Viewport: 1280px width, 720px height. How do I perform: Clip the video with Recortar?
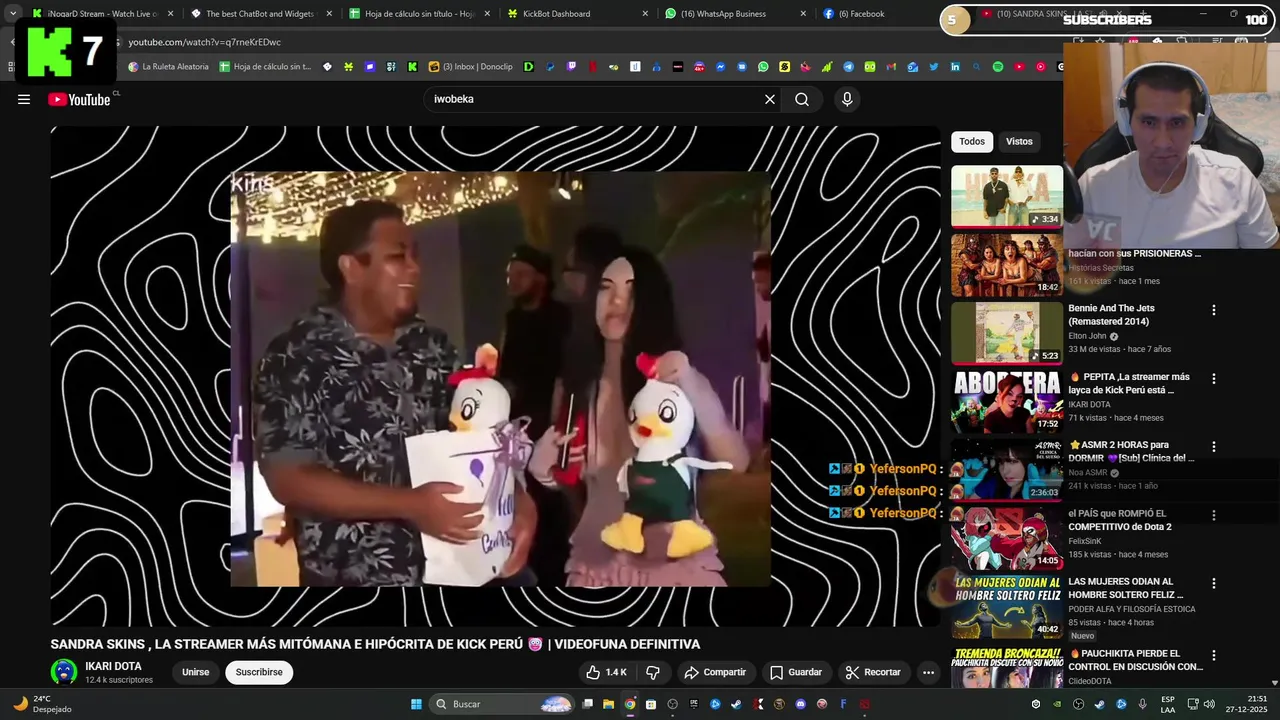(x=873, y=672)
